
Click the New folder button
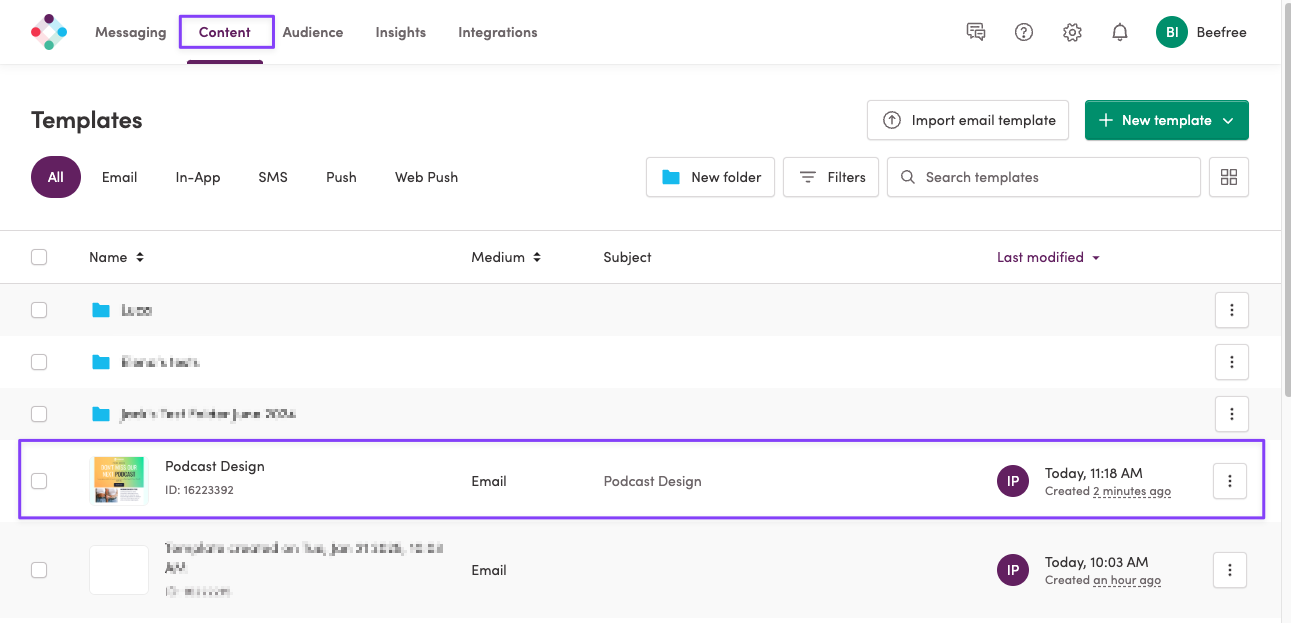710,177
